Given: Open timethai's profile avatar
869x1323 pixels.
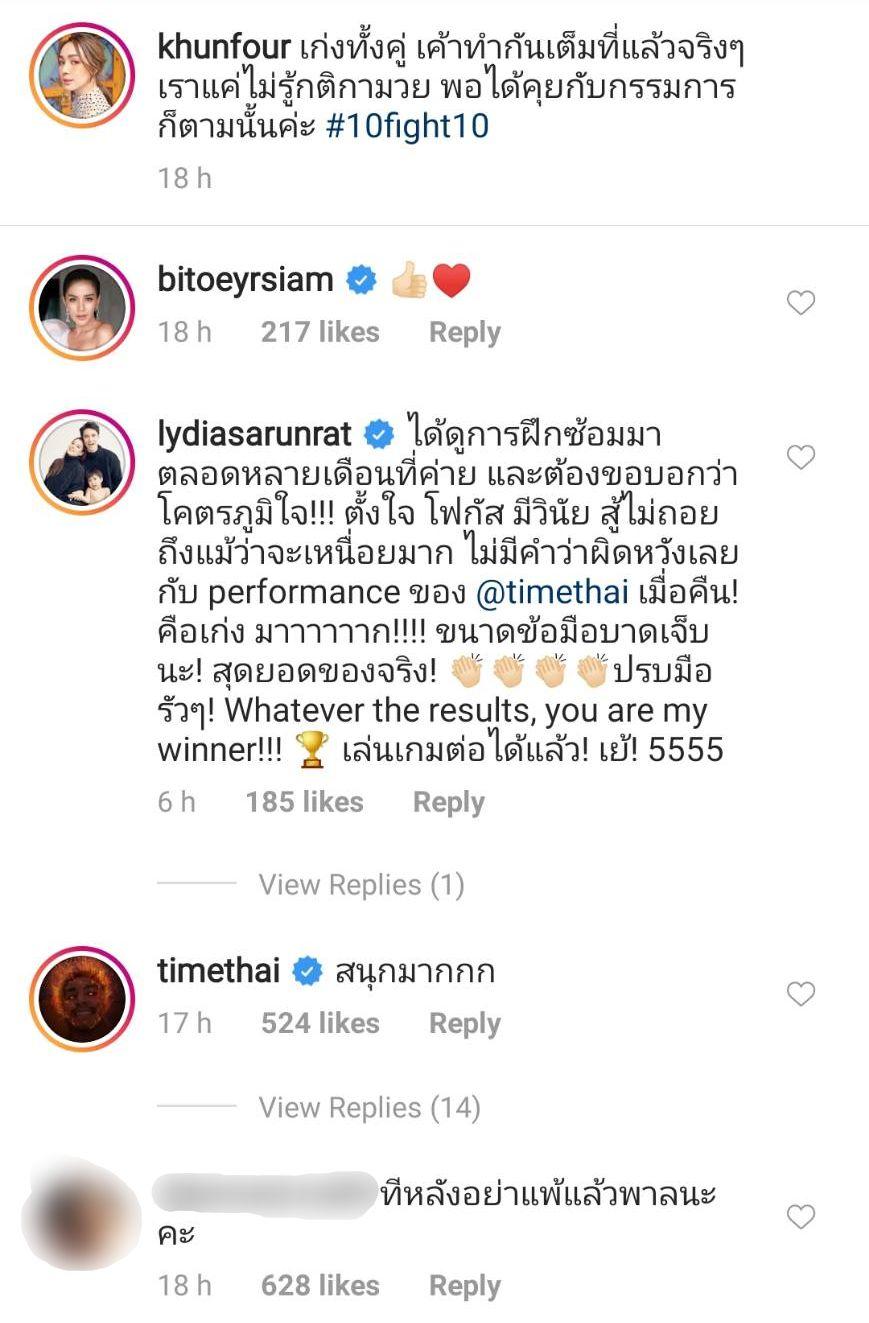Looking at the screenshot, I should [81, 998].
